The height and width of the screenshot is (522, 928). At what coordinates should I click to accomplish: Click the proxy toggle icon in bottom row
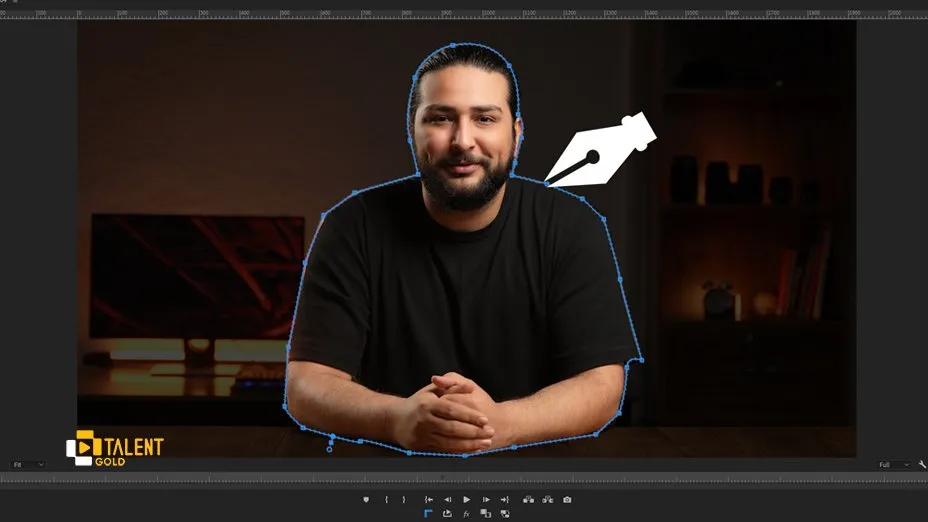pos(505,513)
